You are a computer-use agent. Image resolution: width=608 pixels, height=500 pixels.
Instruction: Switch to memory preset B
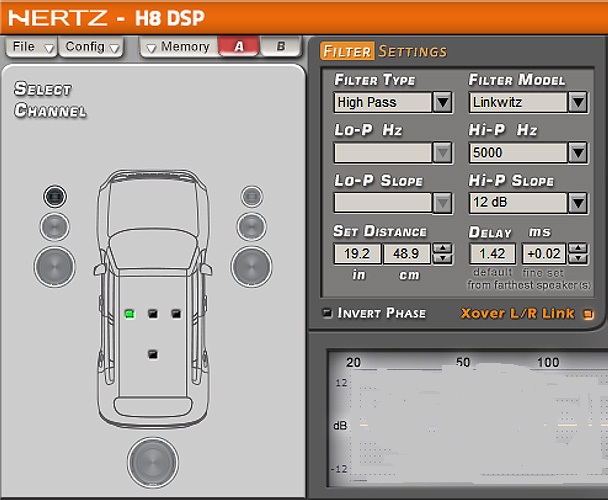tap(281, 46)
